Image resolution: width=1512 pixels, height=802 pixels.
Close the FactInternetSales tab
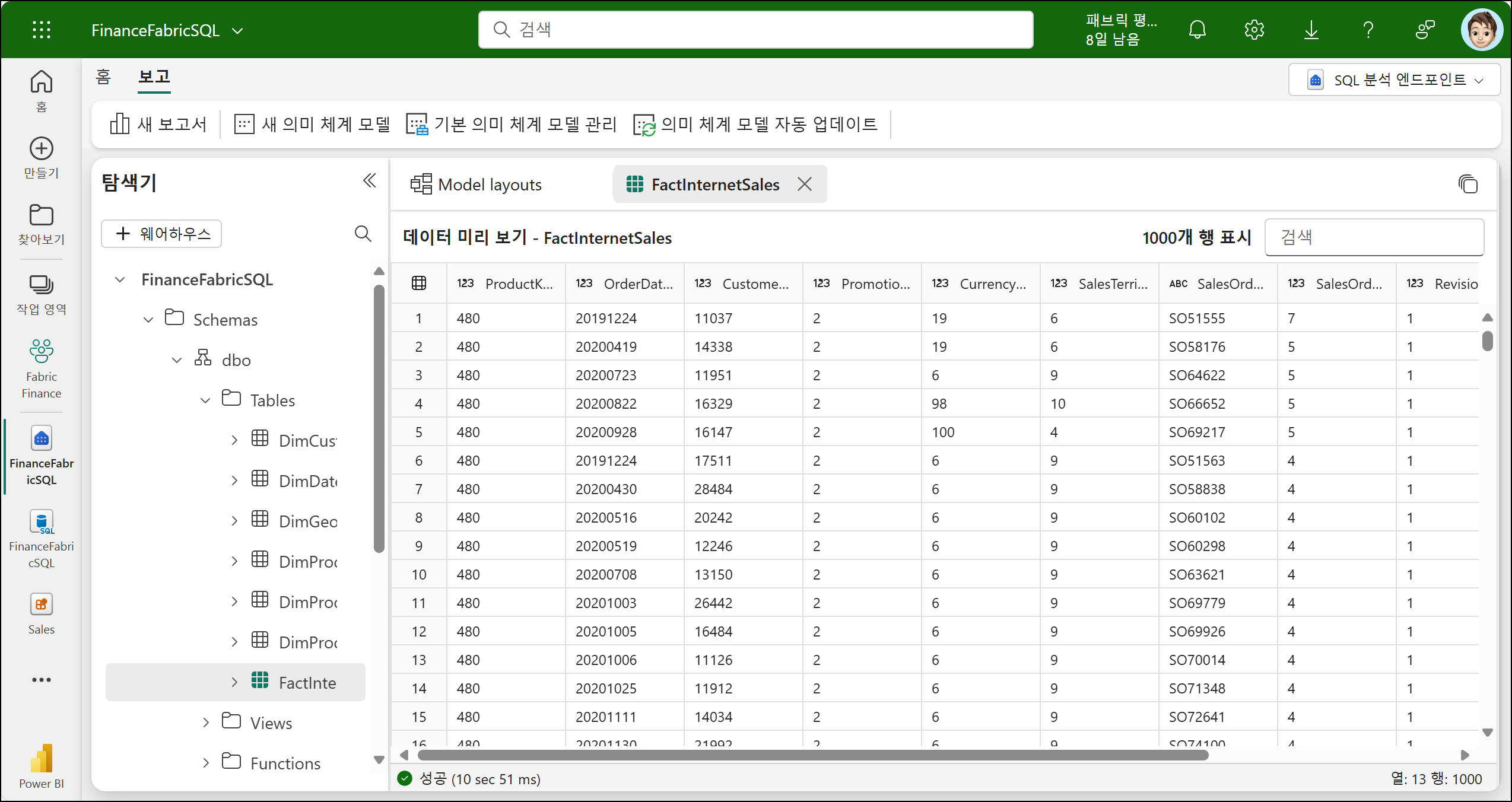(x=805, y=184)
